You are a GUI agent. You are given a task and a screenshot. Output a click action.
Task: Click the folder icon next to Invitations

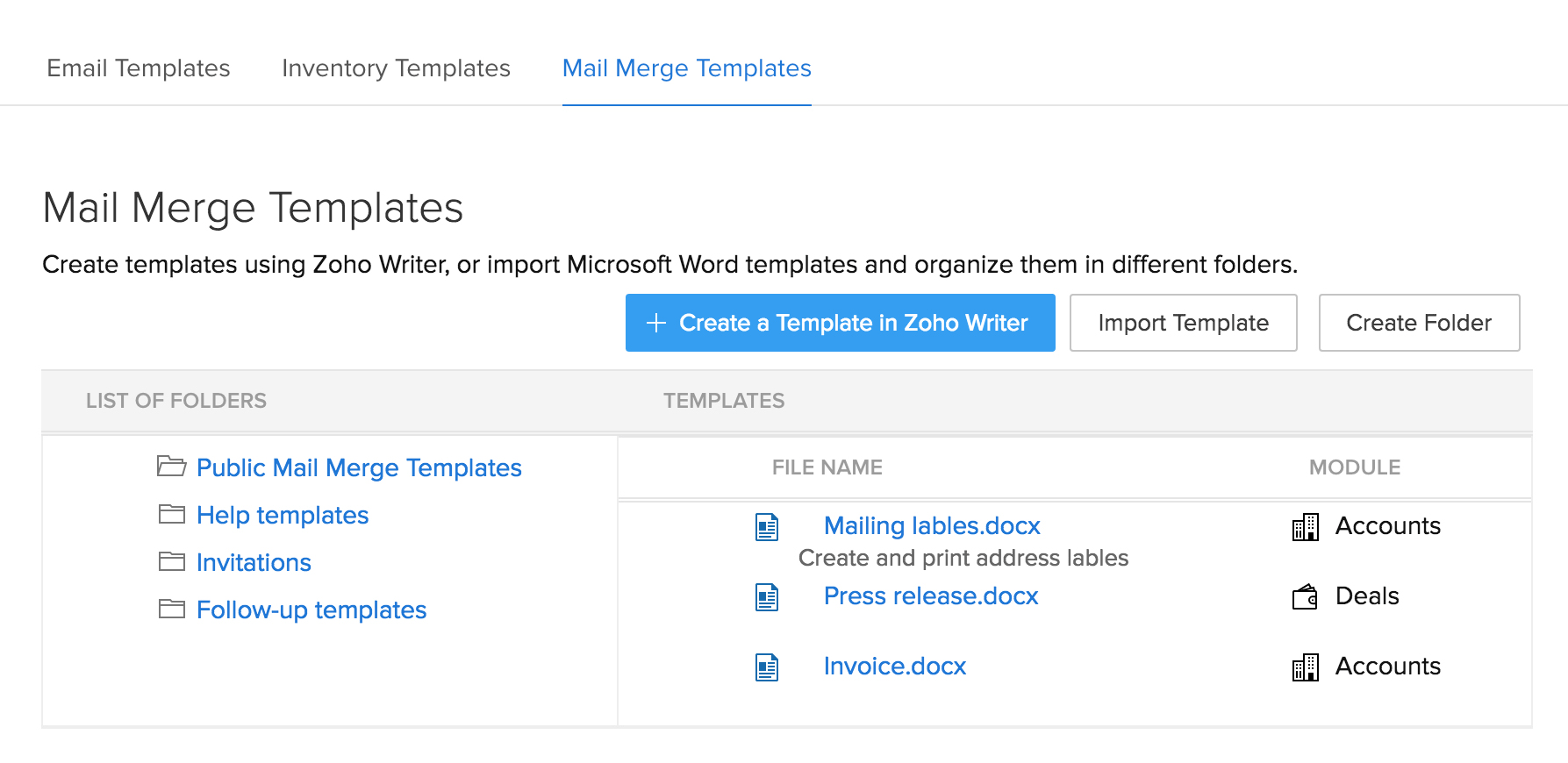pyautogui.click(x=172, y=561)
